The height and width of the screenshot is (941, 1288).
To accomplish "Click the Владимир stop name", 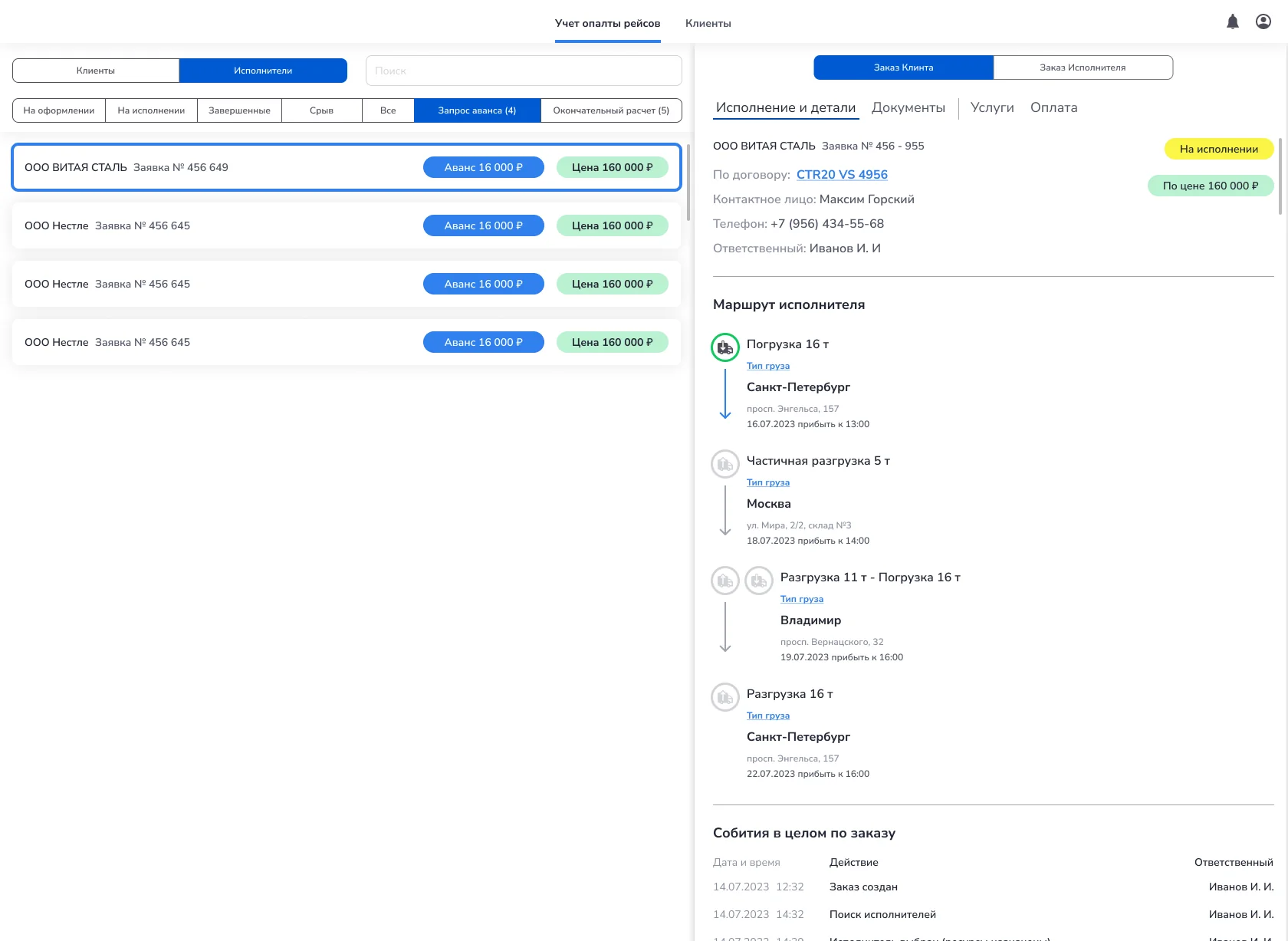I will coord(811,620).
